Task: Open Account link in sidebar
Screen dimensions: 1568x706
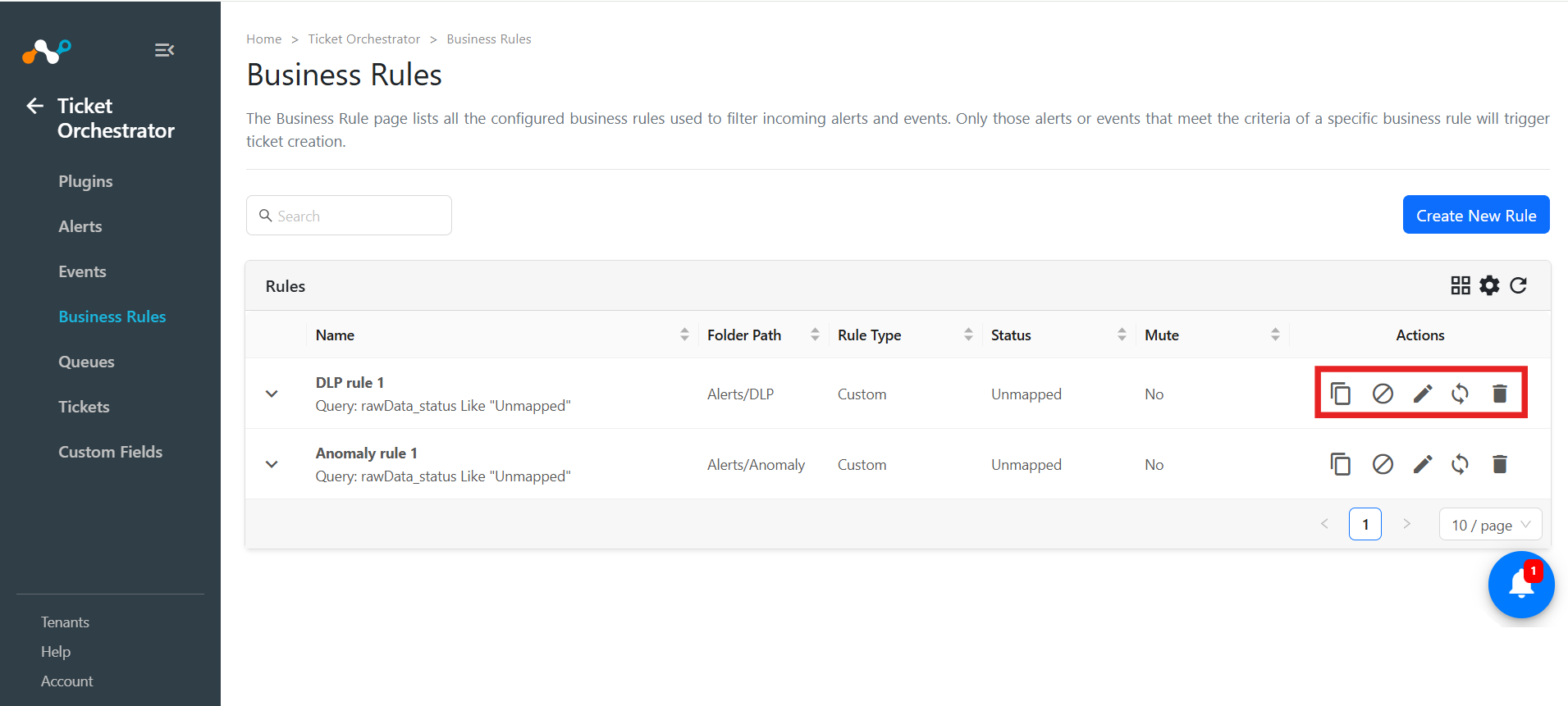Action: pyautogui.click(x=66, y=681)
